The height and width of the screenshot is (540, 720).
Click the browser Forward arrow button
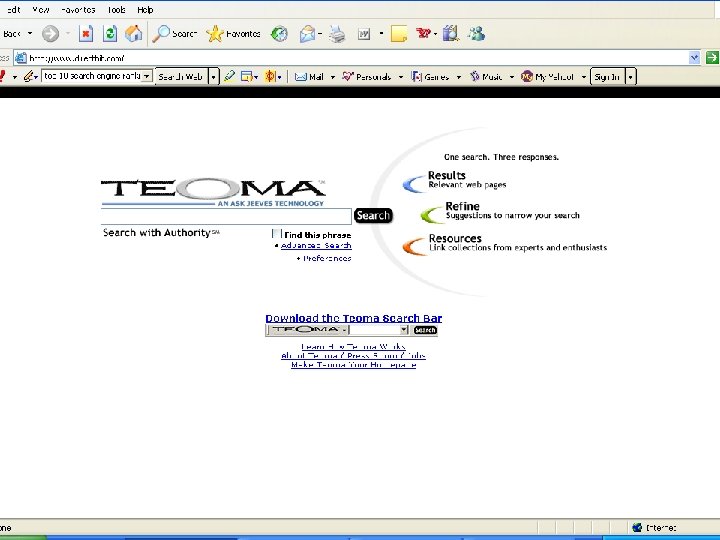[x=51, y=34]
